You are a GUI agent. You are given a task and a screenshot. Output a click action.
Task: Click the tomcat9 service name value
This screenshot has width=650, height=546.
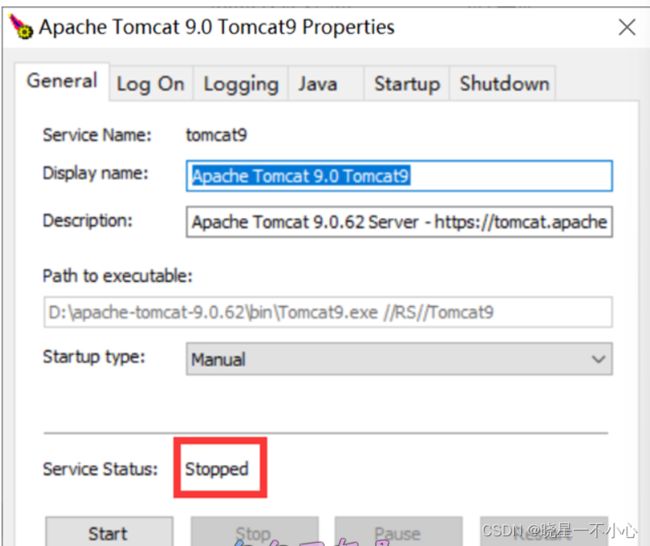pyautogui.click(x=216, y=135)
